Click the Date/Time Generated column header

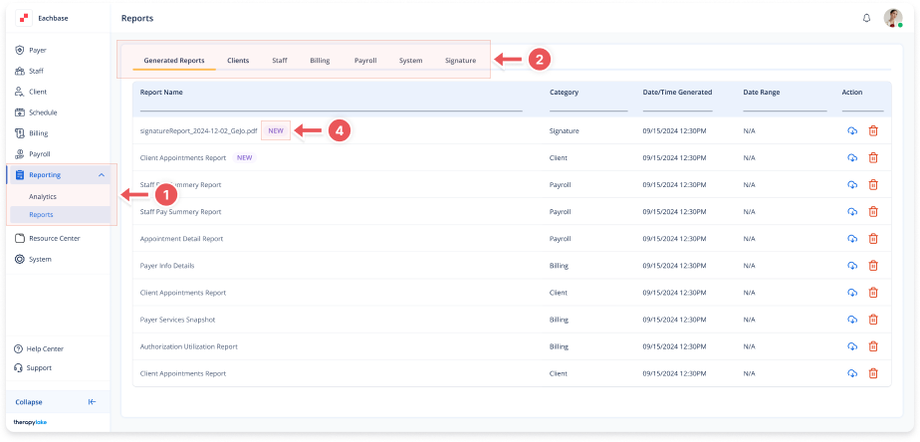[x=678, y=92]
